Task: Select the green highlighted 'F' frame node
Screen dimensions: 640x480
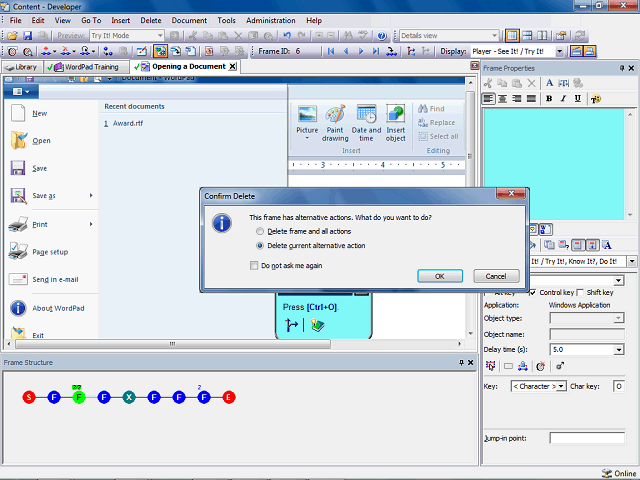Action: [79, 397]
